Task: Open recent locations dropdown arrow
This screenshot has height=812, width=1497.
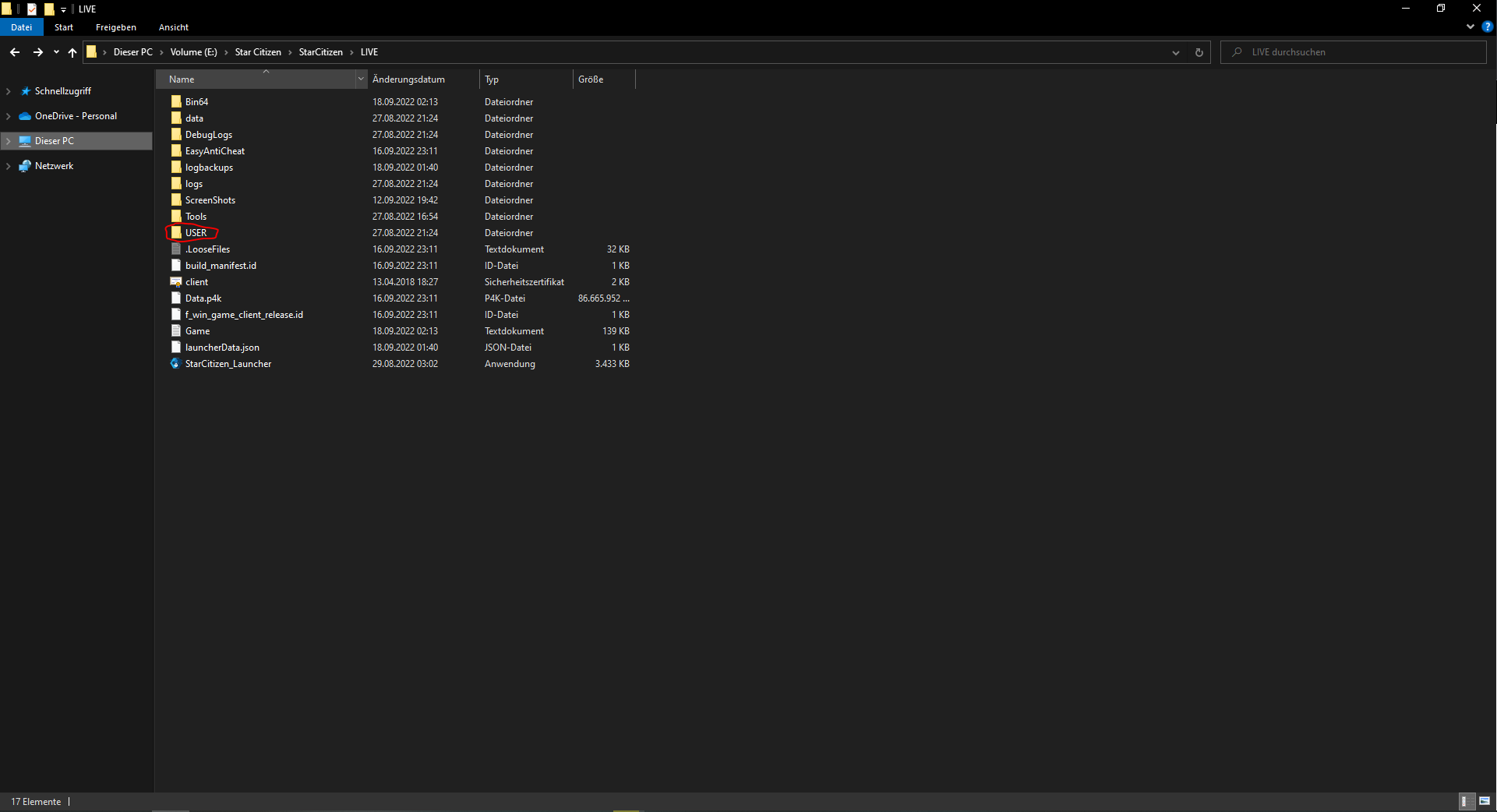Action: click(56, 52)
